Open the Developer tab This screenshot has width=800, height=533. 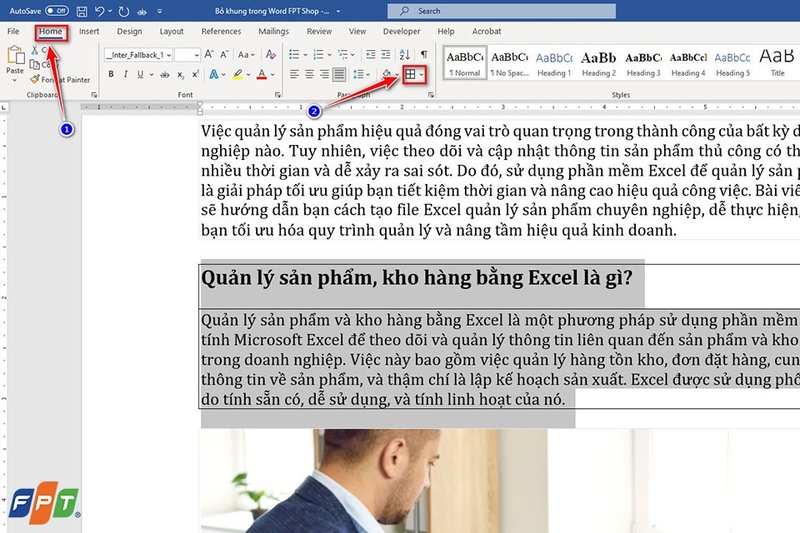(402, 31)
